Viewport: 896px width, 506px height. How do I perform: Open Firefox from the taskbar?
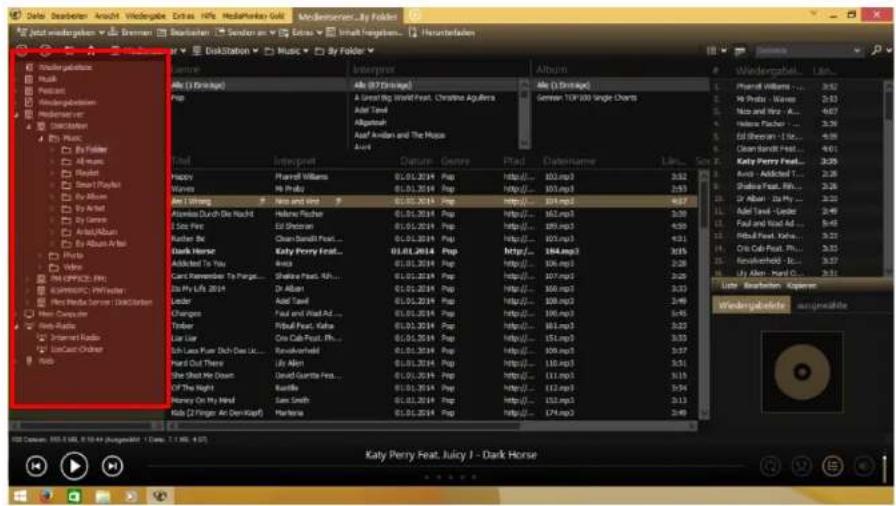[x=47, y=496]
